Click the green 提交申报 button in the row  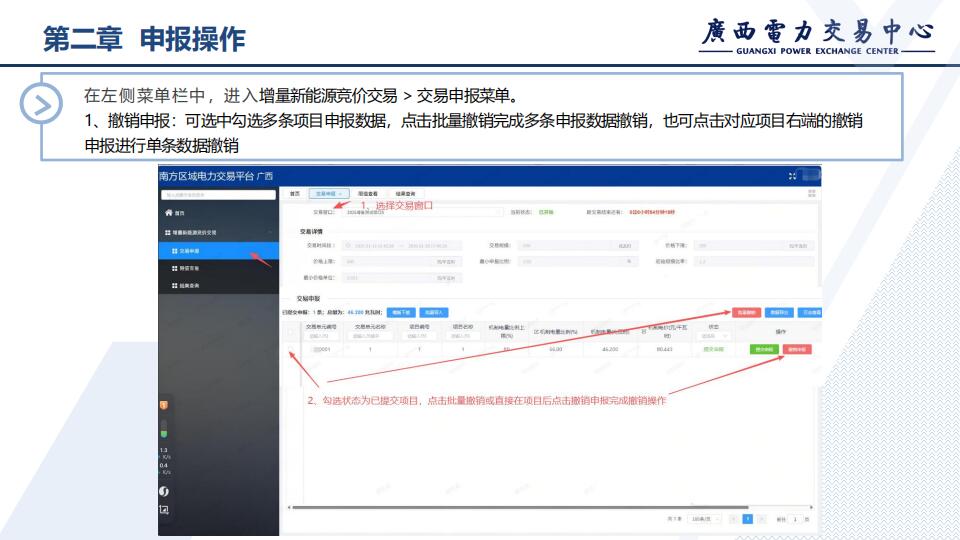[x=765, y=350]
